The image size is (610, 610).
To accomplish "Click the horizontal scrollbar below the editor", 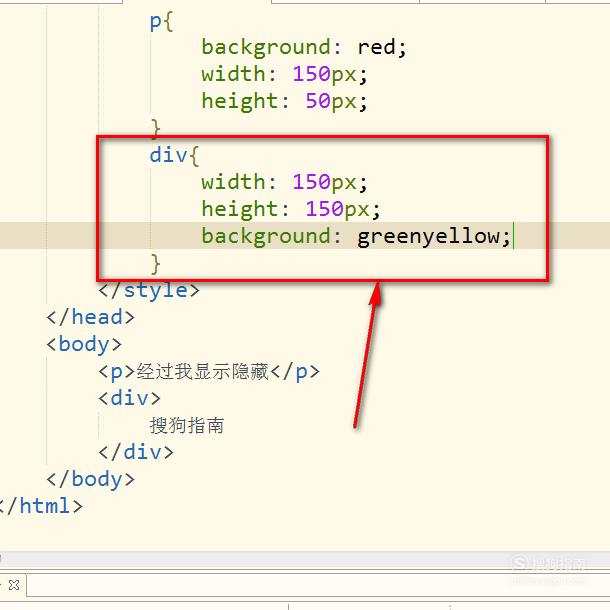I will (305, 560).
